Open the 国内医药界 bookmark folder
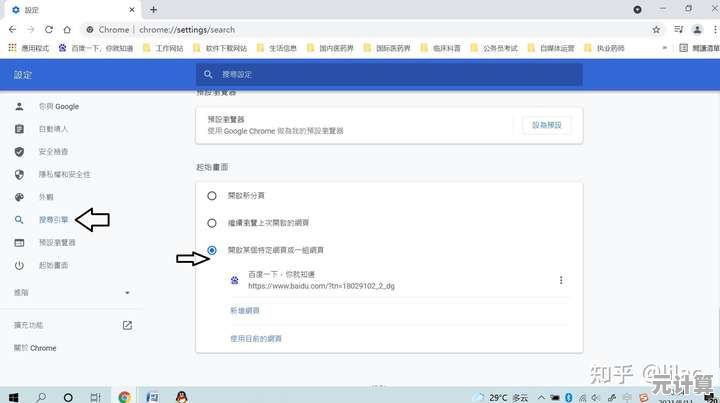This screenshot has height=403, width=720. click(x=331, y=48)
